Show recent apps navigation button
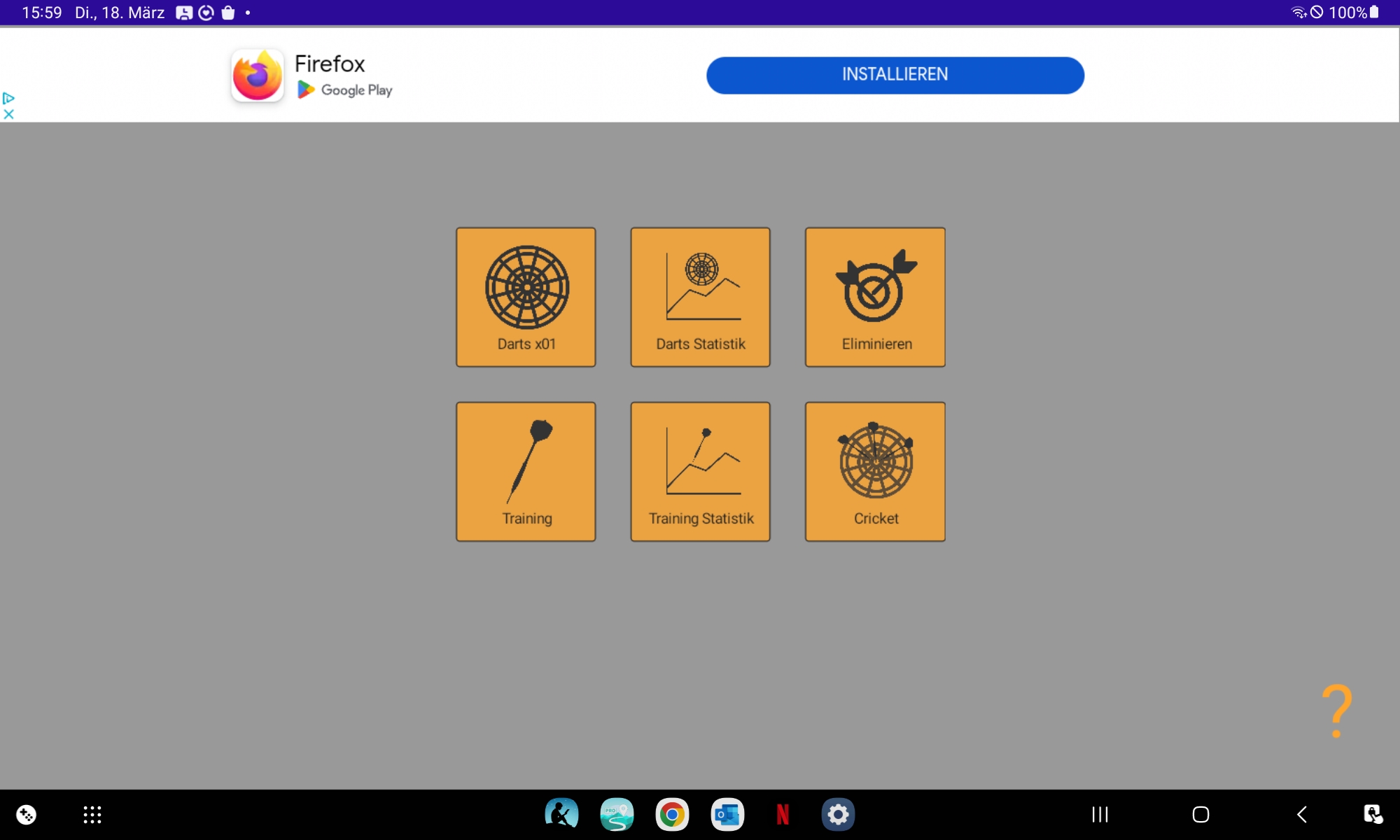 [x=1100, y=814]
